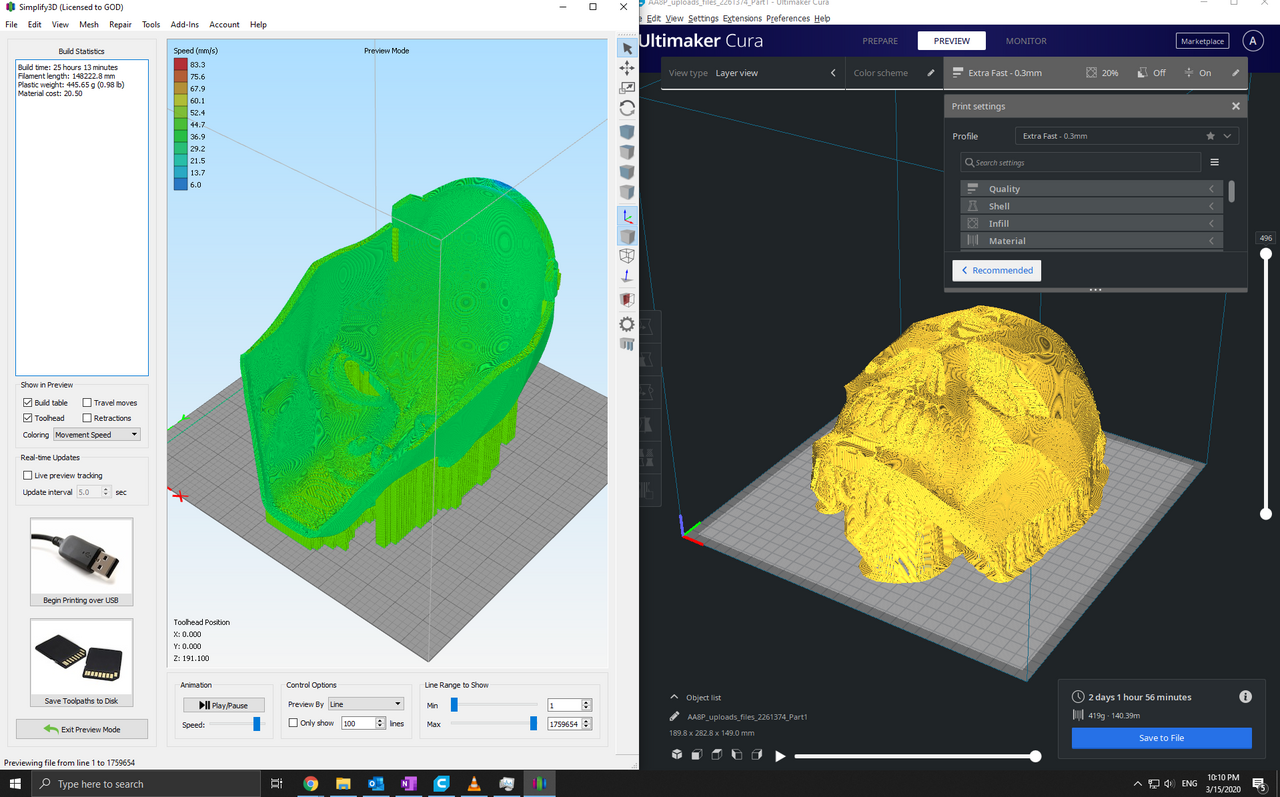Collapse the Cura Object list

695,697
